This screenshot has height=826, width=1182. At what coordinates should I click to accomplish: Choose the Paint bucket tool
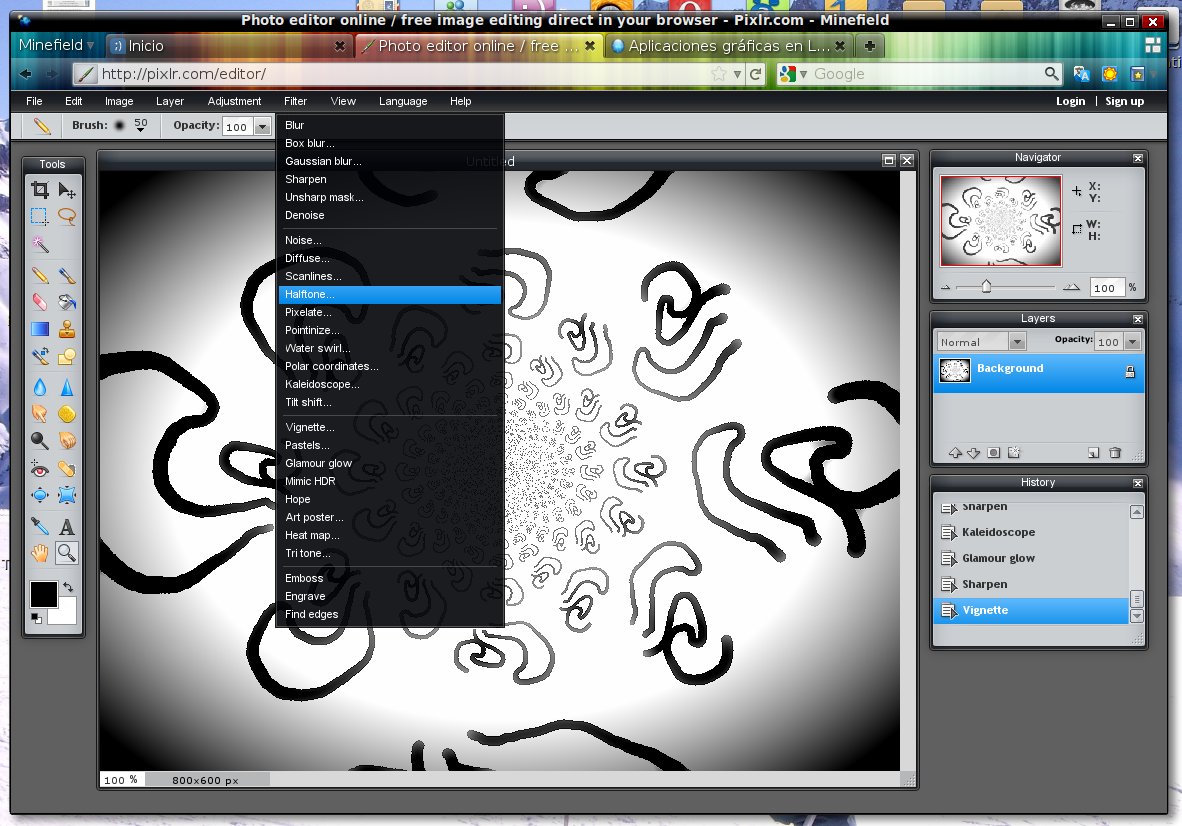pos(66,302)
